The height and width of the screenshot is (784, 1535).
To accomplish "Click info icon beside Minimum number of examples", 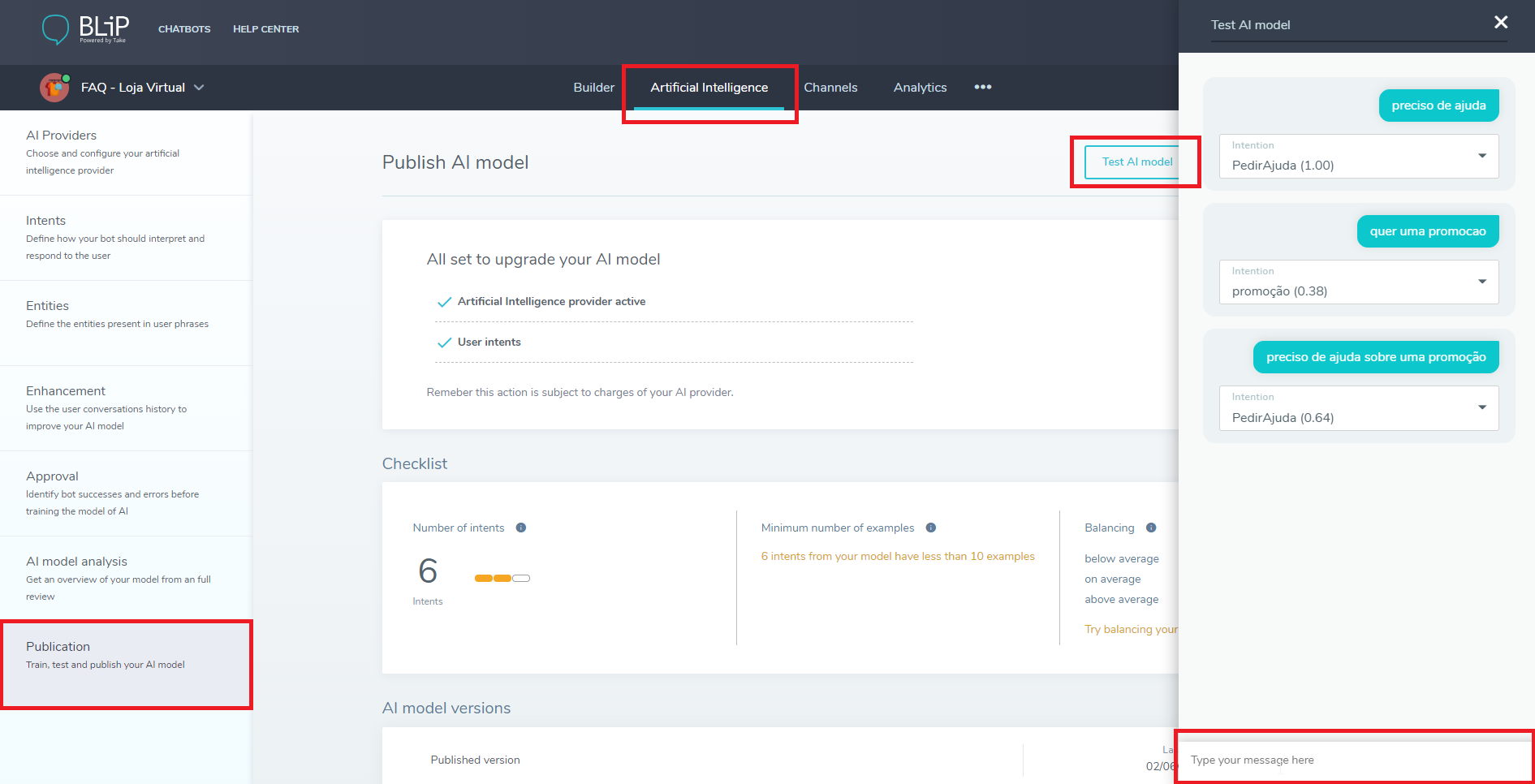I will 931,528.
